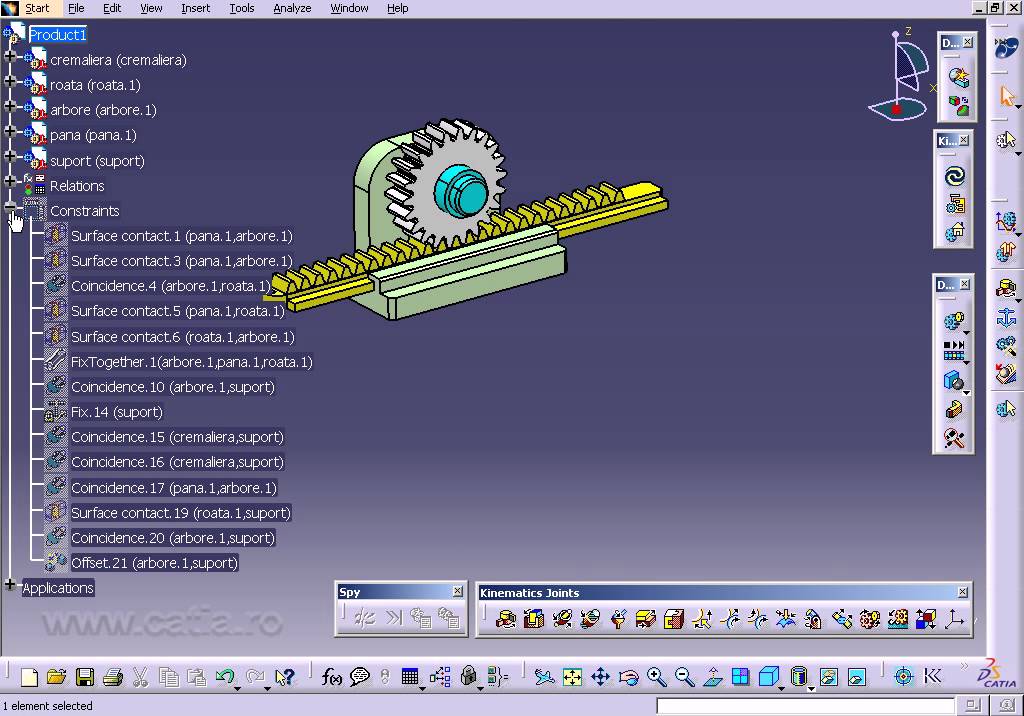Select the Universal Joint tool

pos(842,618)
